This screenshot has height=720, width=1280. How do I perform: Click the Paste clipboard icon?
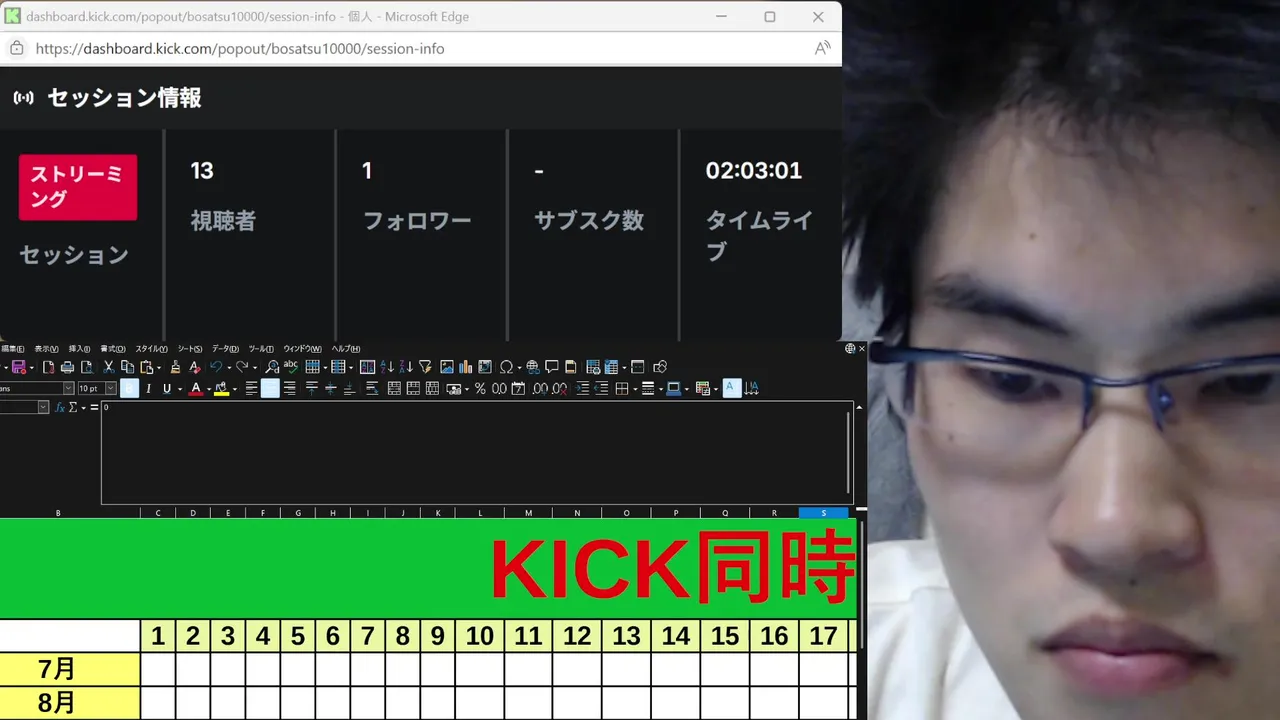click(x=146, y=367)
